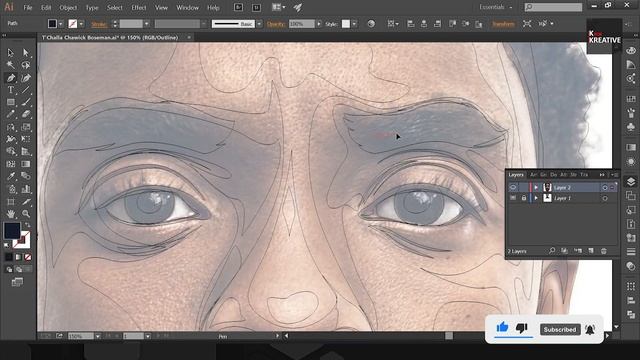640x360 pixels.
Task: Click the Transform link in control bar
Action: click(x=503, y=24)
